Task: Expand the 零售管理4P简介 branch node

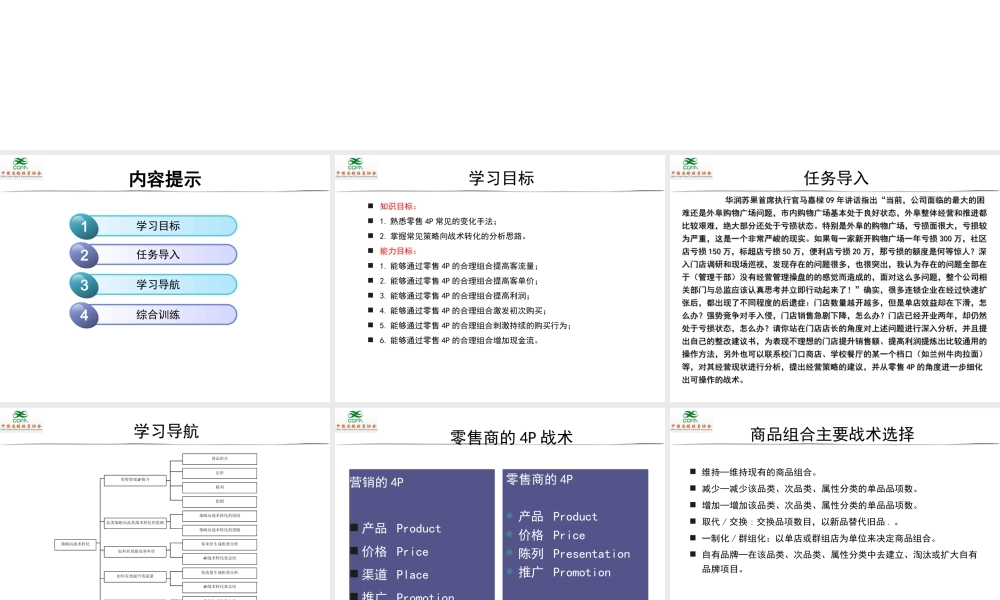Action: (x=135, y=480)
